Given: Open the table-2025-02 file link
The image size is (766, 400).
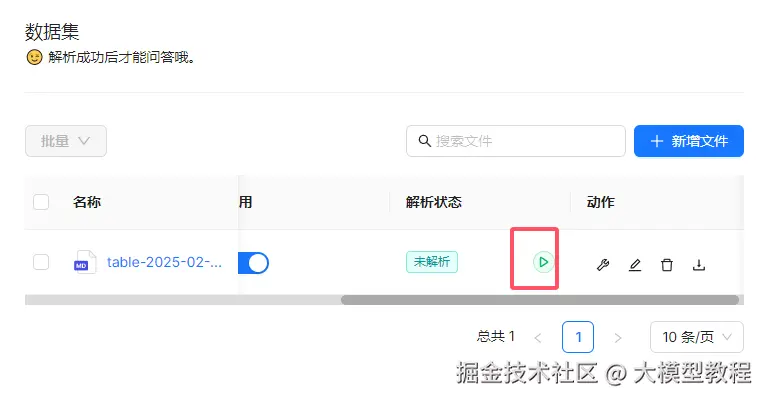Looking at the screenshot, I should (x=164, y=262).
